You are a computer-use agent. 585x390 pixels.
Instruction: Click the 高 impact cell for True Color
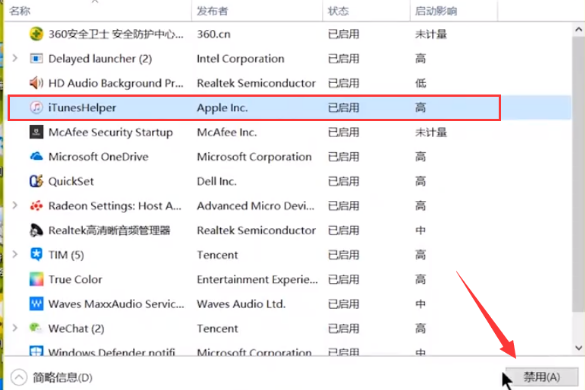pyautogui.click(x=420, y=280)
